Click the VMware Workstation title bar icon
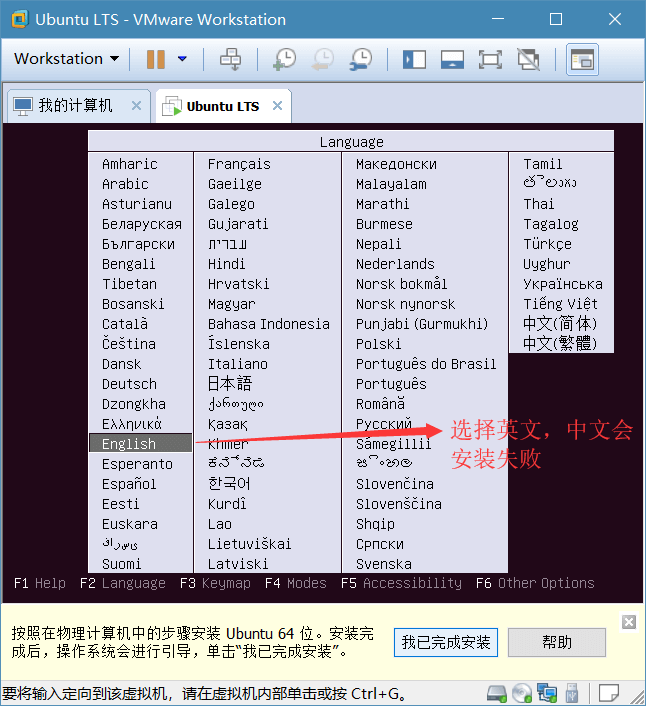 coord(20,20)
